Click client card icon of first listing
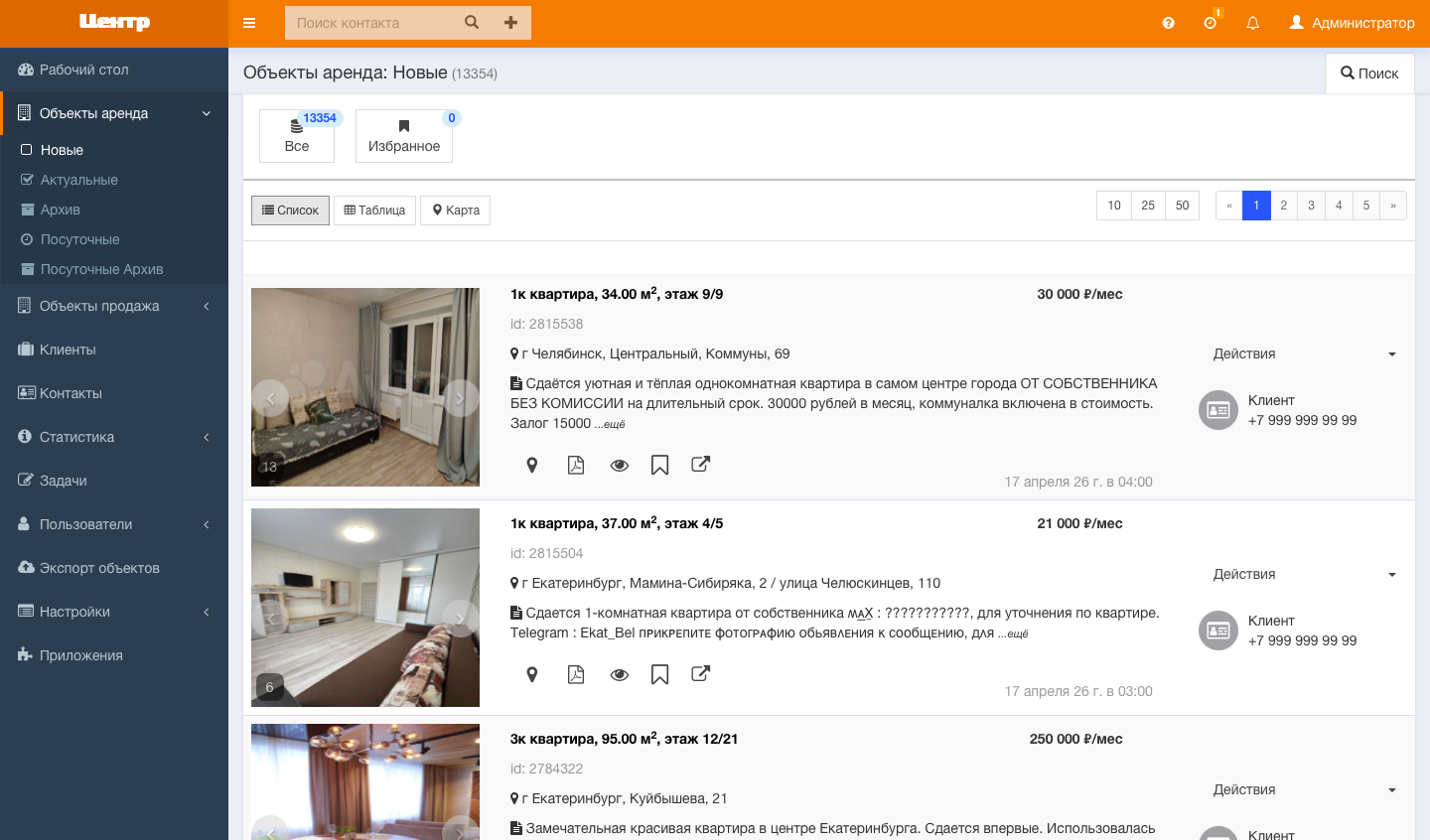1430x840 pixels. pos(1217,410)
